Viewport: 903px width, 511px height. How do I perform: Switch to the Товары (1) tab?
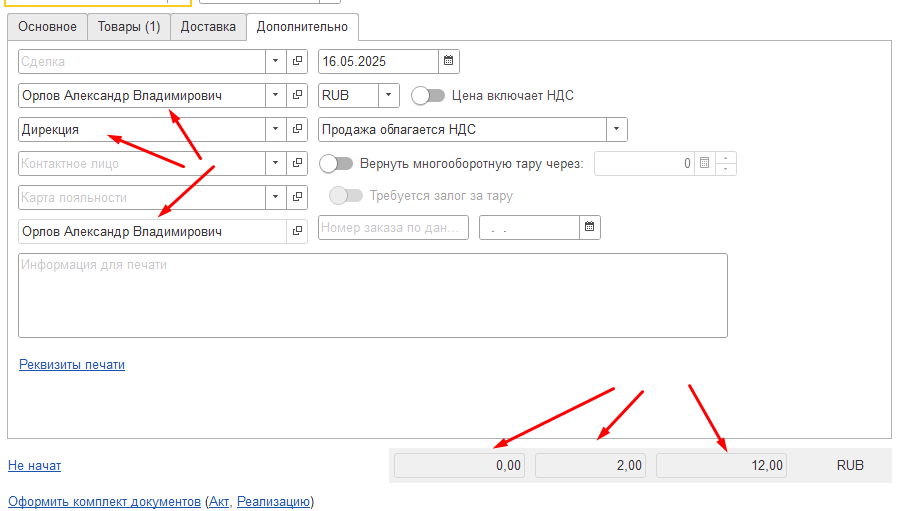point(129,27)
